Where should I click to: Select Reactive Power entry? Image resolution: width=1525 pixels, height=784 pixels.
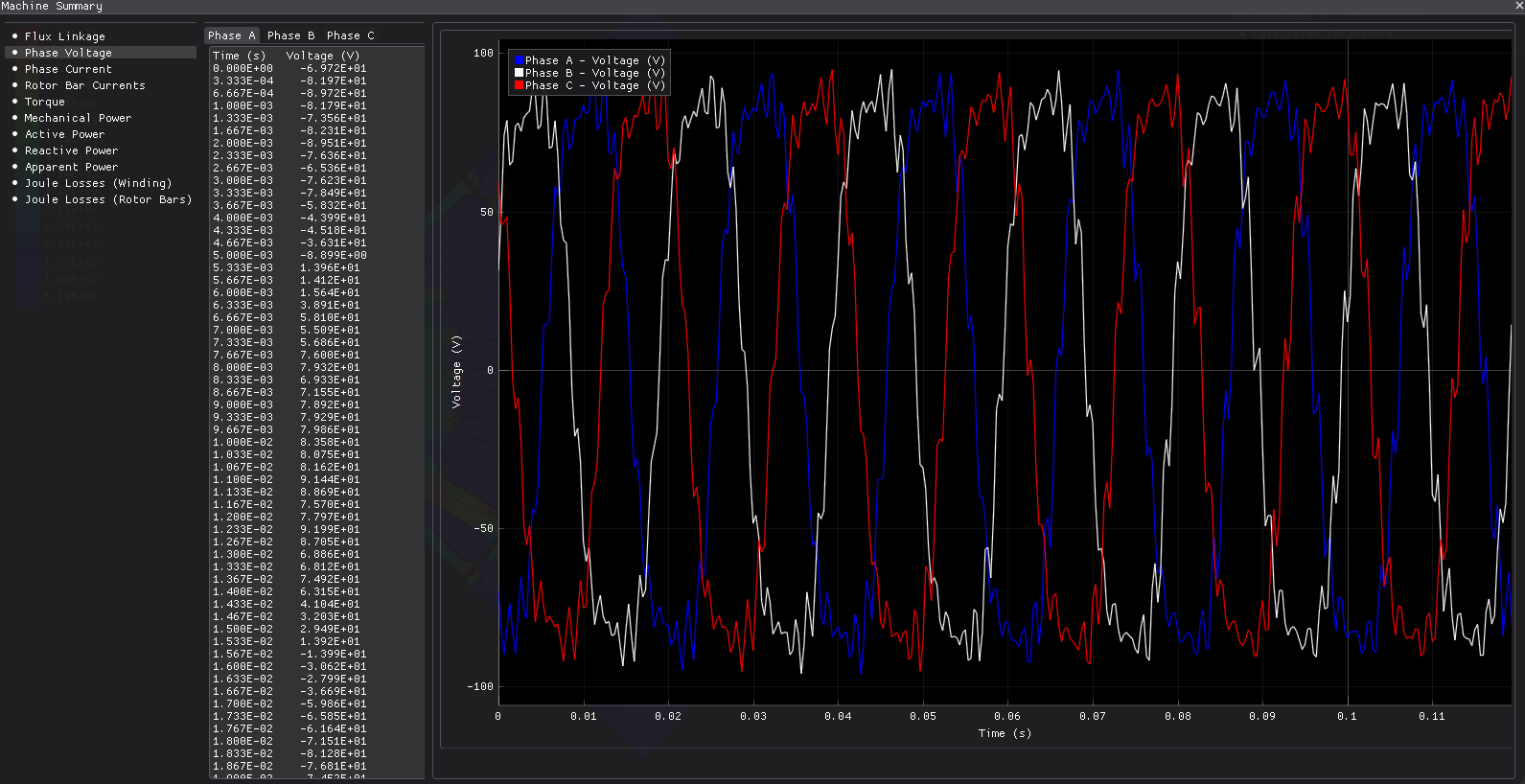pos(72,150)
